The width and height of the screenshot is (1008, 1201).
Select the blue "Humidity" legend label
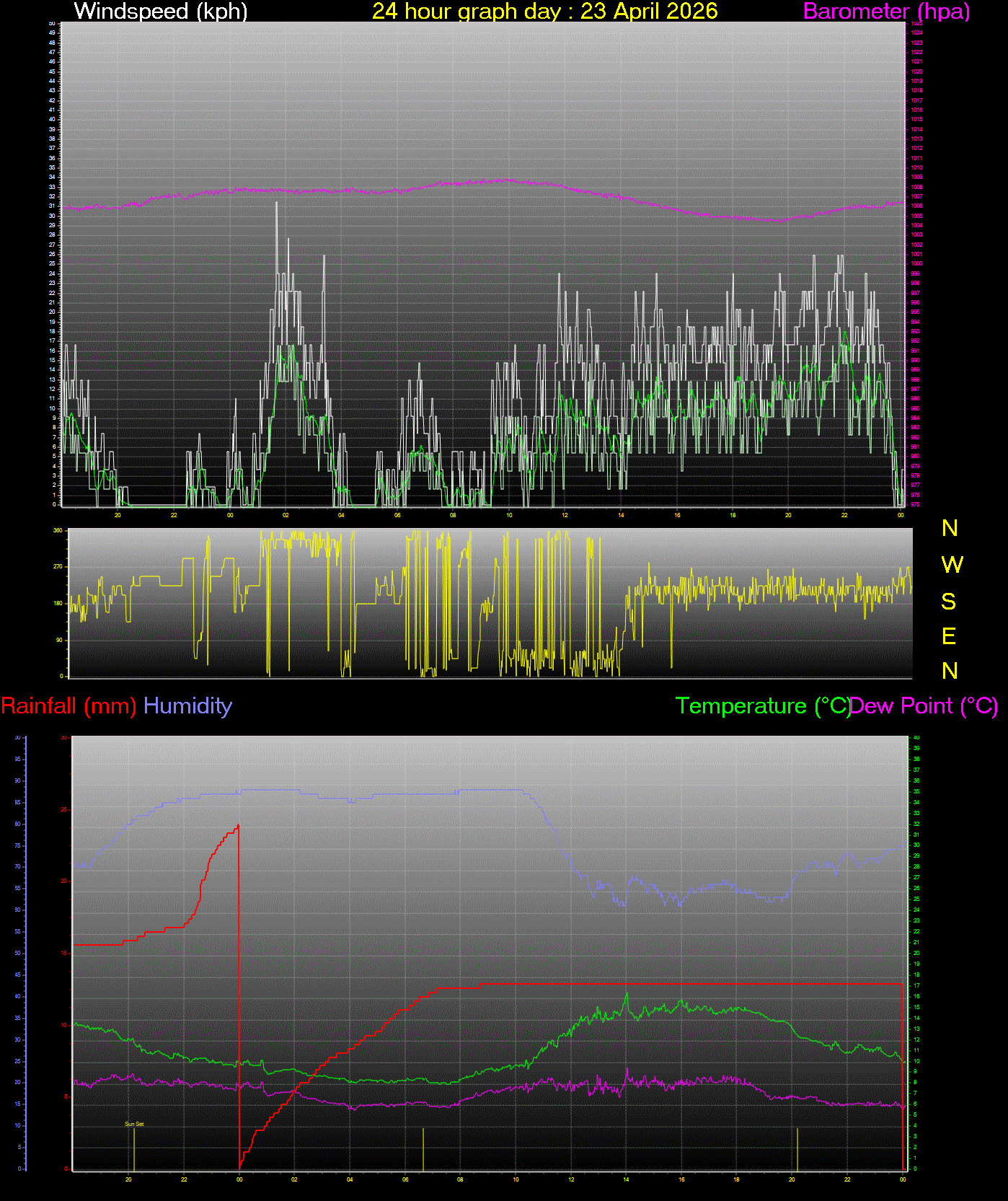coord(188,705)
